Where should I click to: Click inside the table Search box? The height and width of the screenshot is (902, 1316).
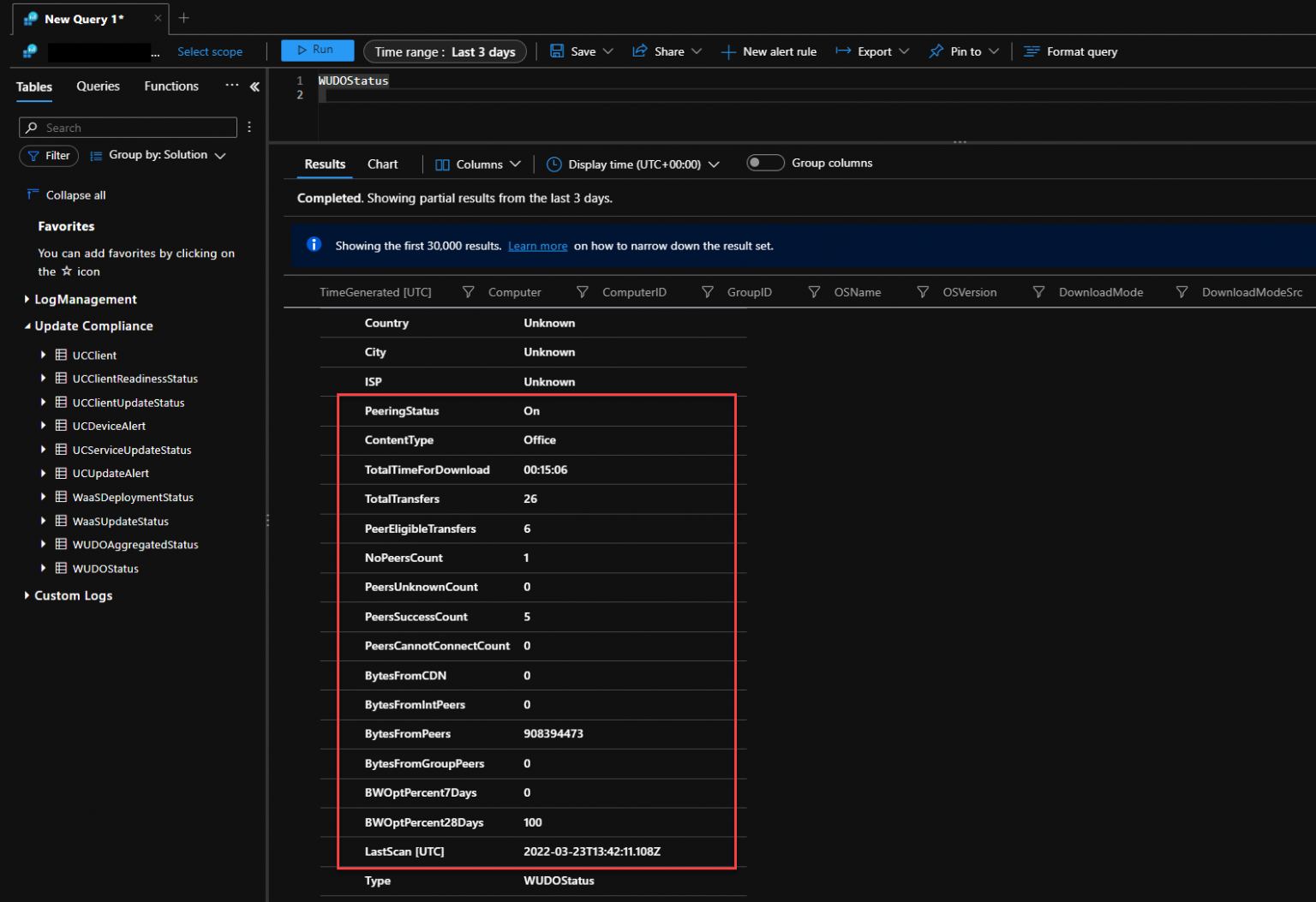129,127
